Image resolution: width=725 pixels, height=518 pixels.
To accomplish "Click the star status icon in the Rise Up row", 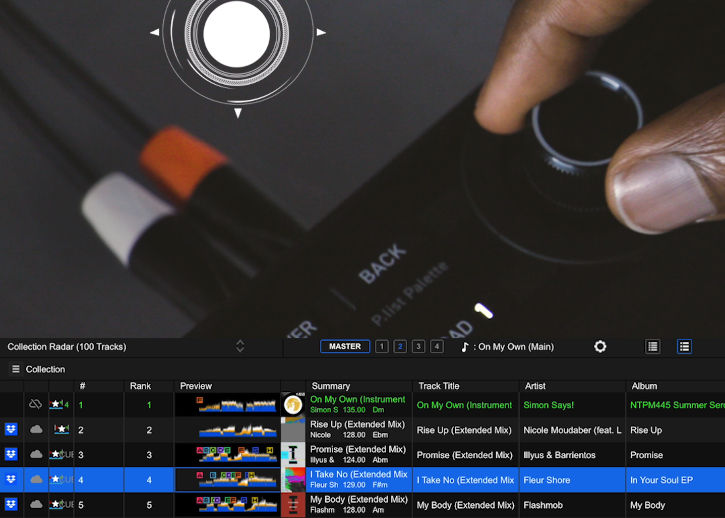I will [61, 430].
